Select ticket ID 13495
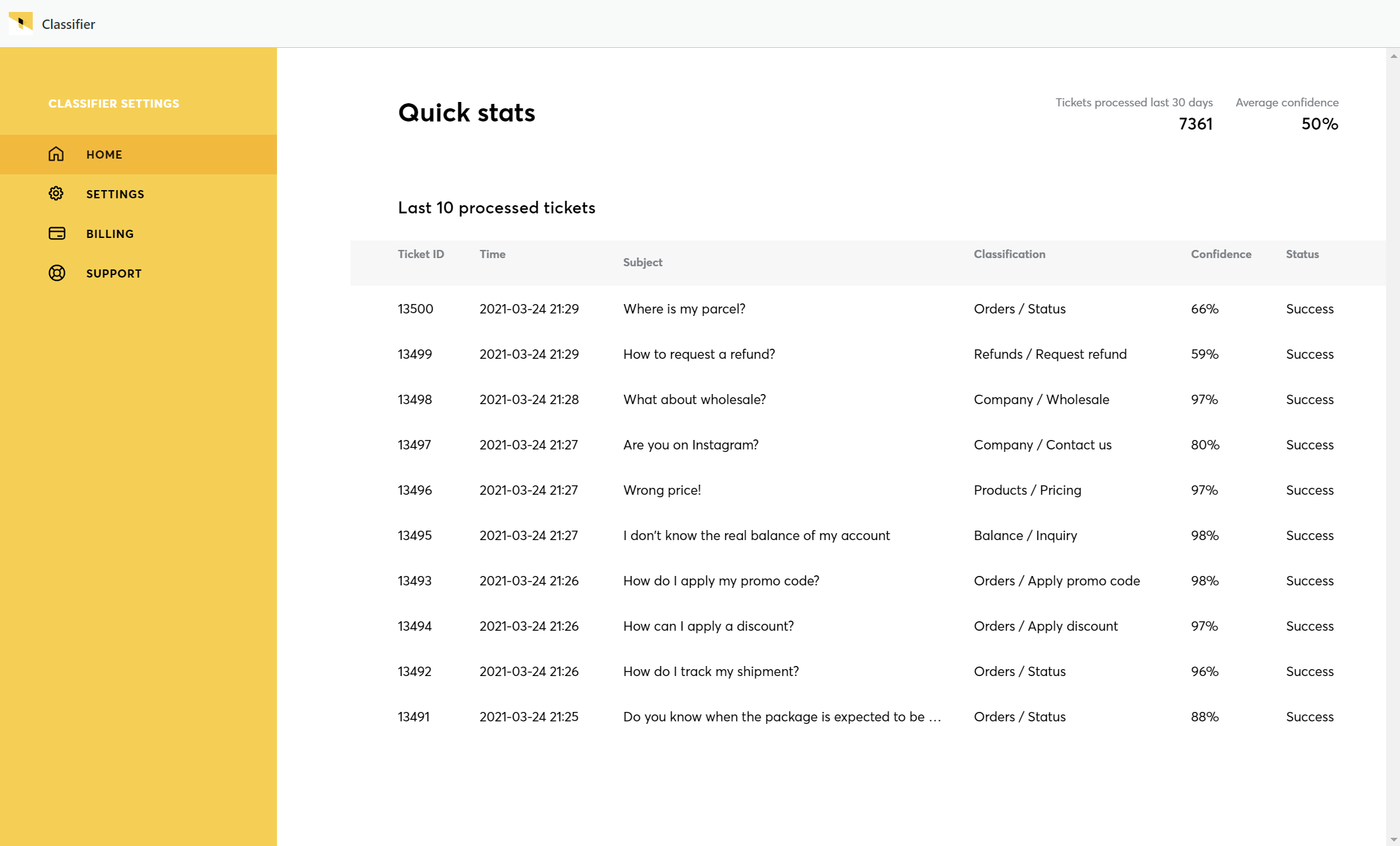The height and width of the screenshot is (846, 1400). 415,536
